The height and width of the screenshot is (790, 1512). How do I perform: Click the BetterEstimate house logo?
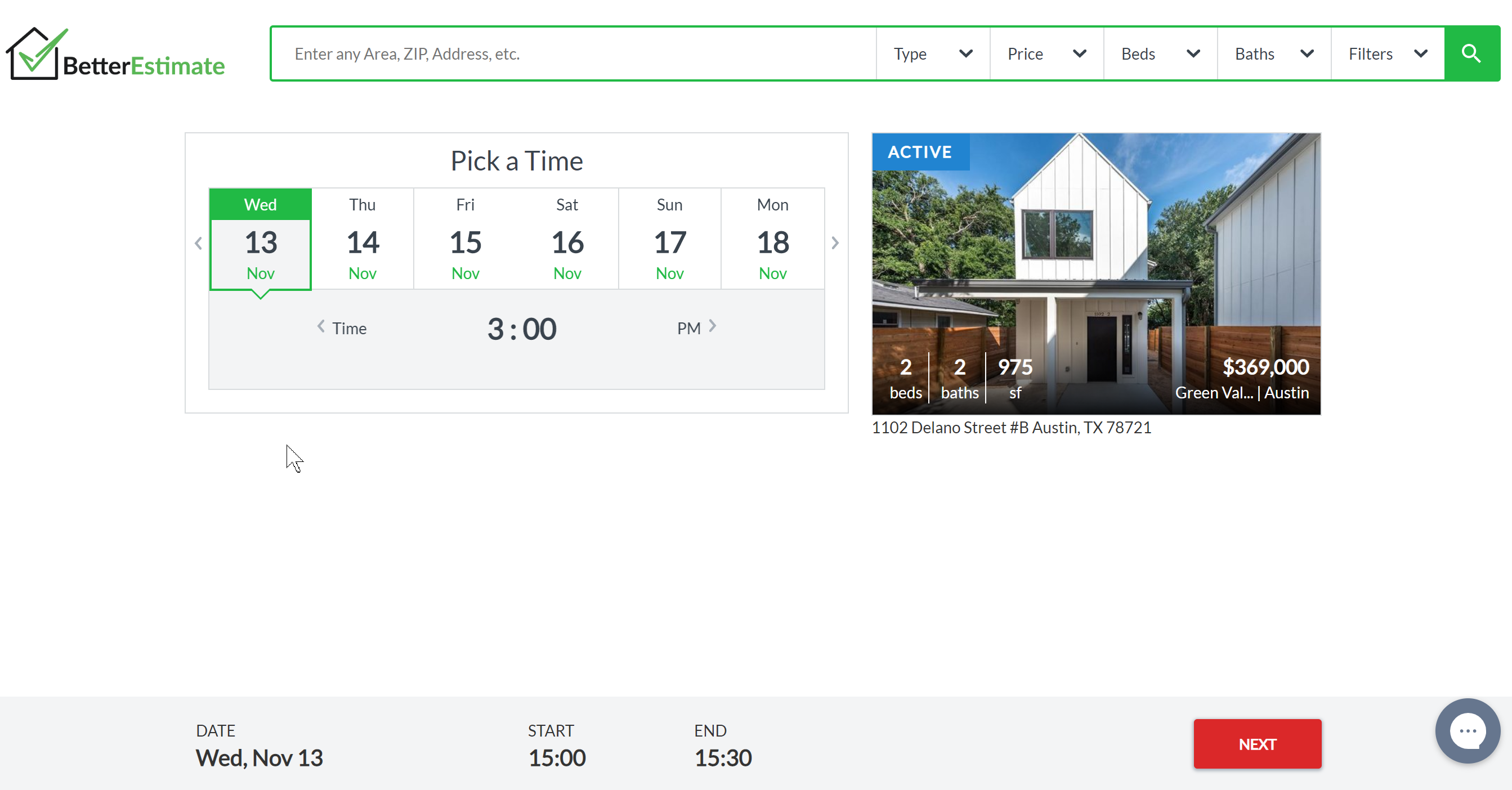click(115, 55)
